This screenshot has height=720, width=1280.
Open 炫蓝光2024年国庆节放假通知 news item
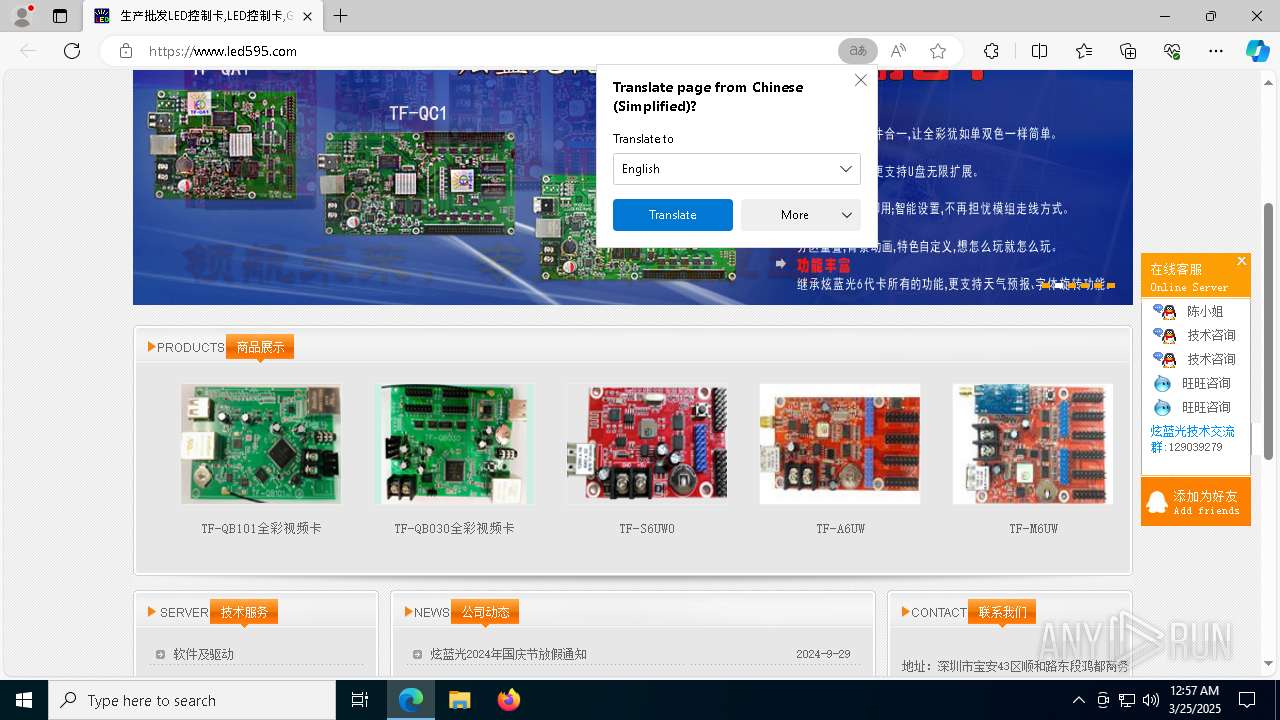pyautogui.click(x=508, y=654)
